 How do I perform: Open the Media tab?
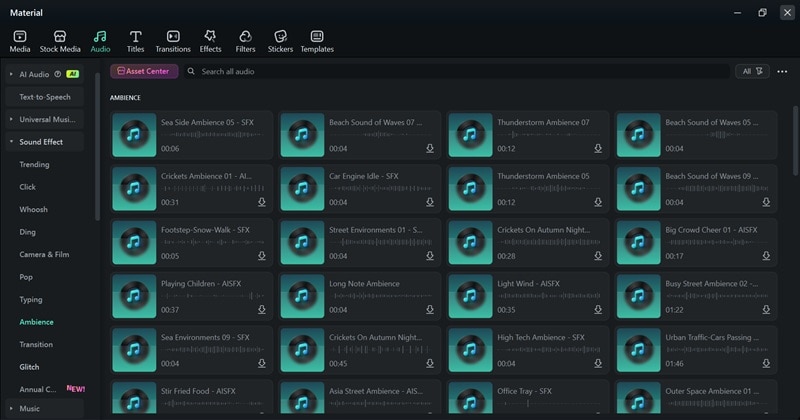coord(20,41)
